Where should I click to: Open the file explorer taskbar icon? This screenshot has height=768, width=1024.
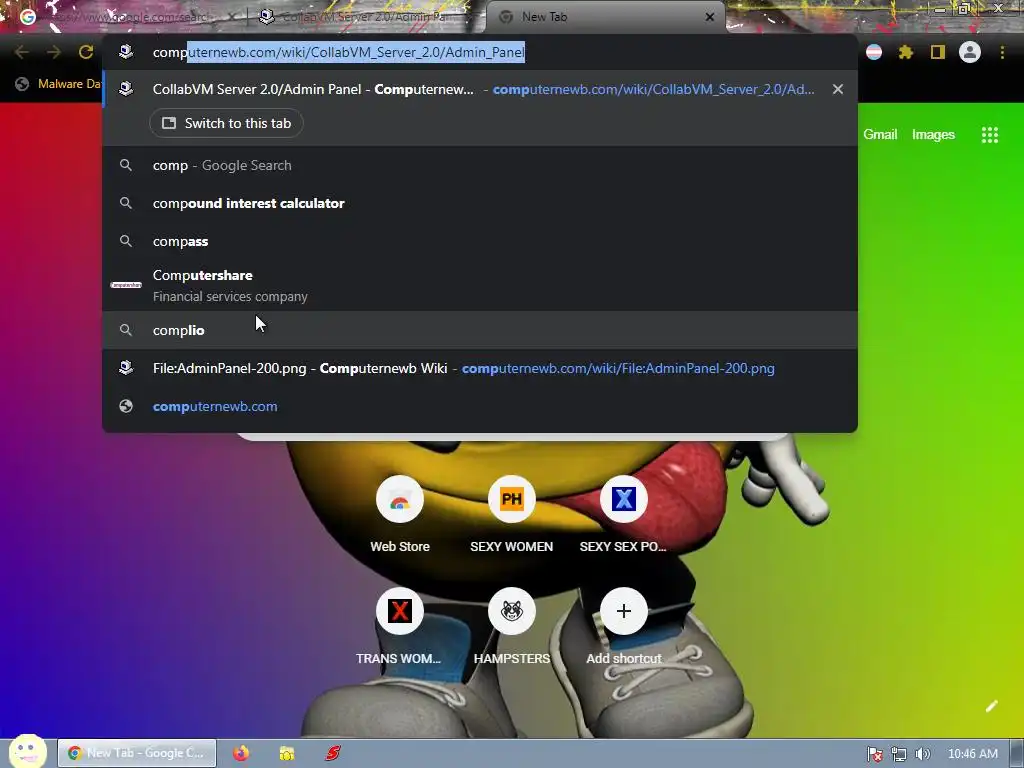287,753
